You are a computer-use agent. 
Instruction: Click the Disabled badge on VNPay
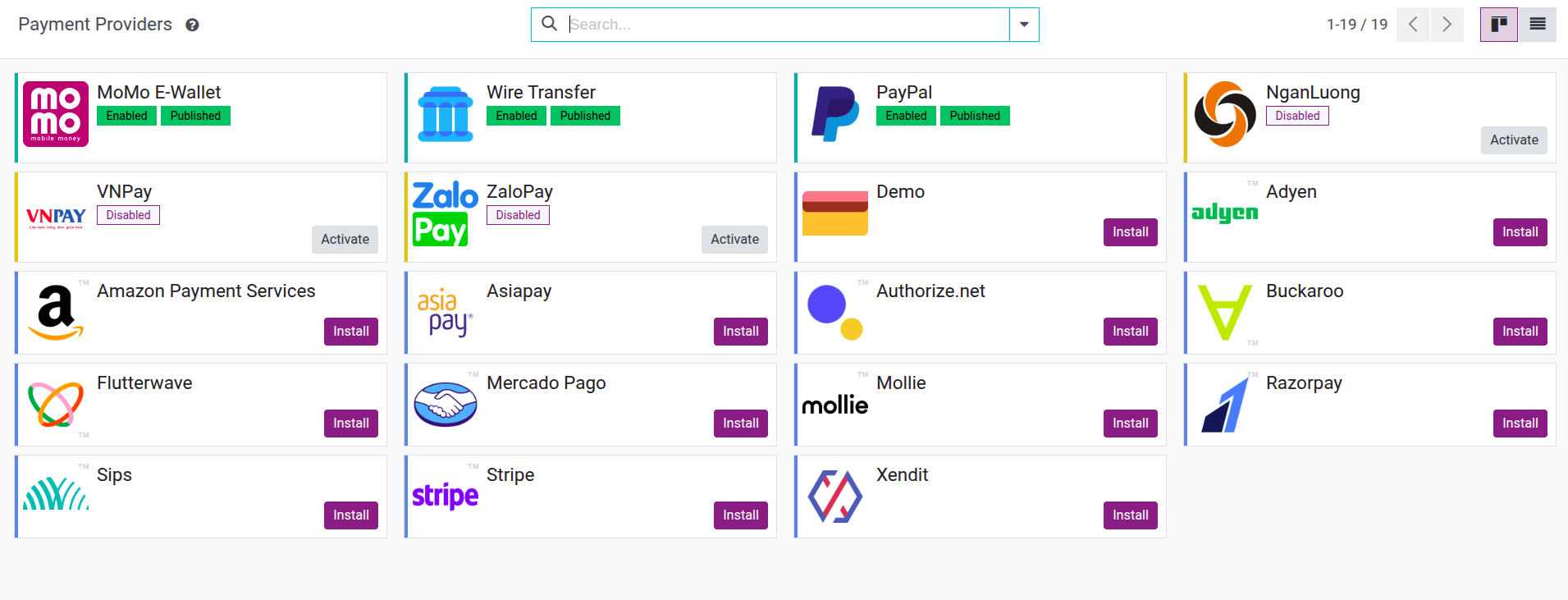pyautogui.click(x=128, y=215)
